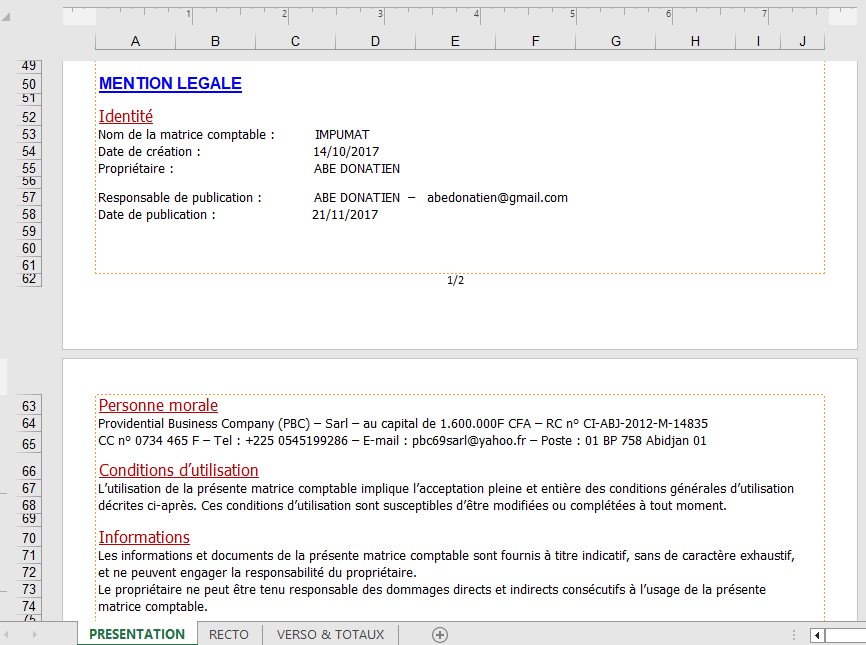Select row 60 header
The image size is (866, 645).
(x=29, y=249)
